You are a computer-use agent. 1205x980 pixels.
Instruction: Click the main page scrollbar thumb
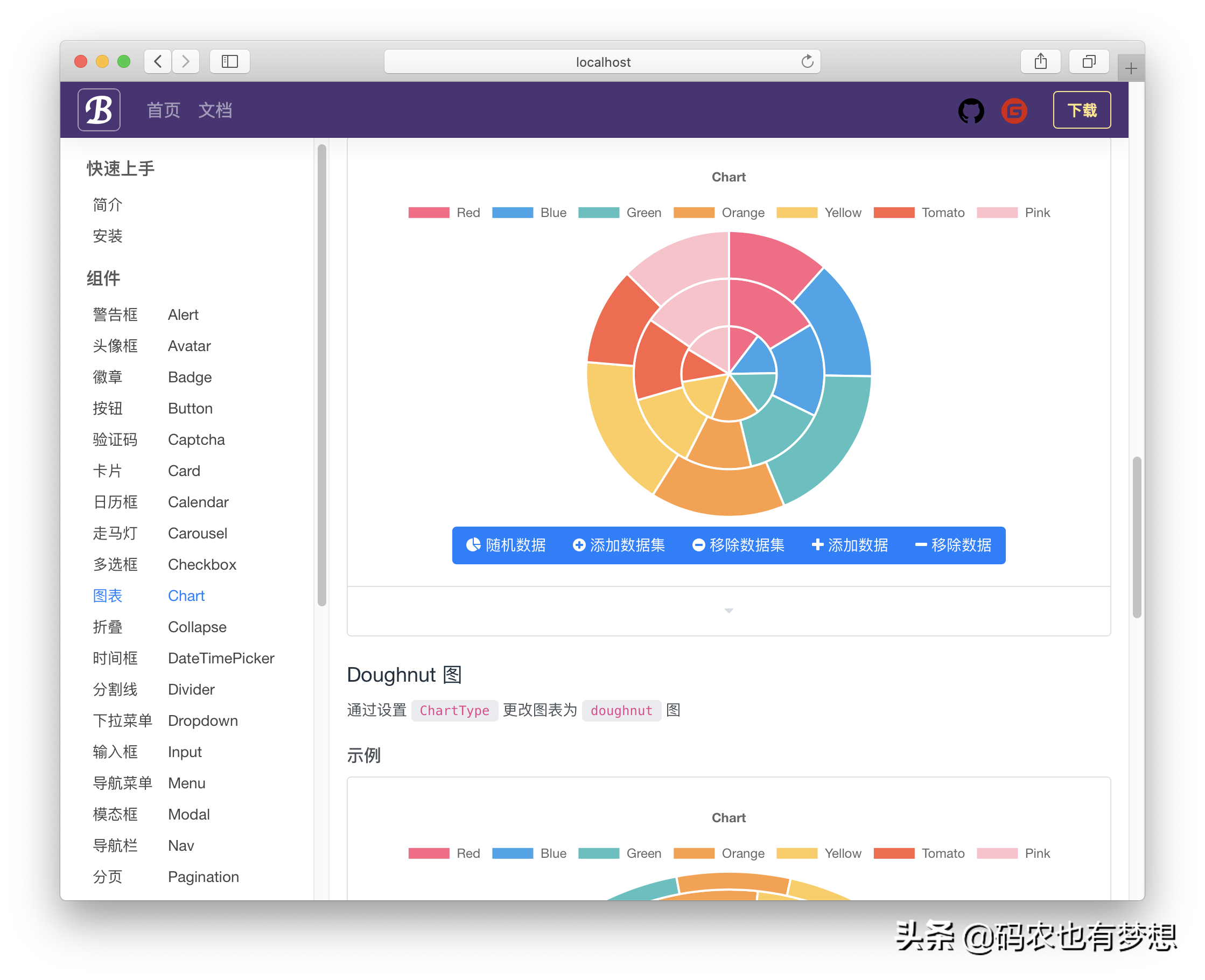pyautogui.click(x=1136, y=537)
